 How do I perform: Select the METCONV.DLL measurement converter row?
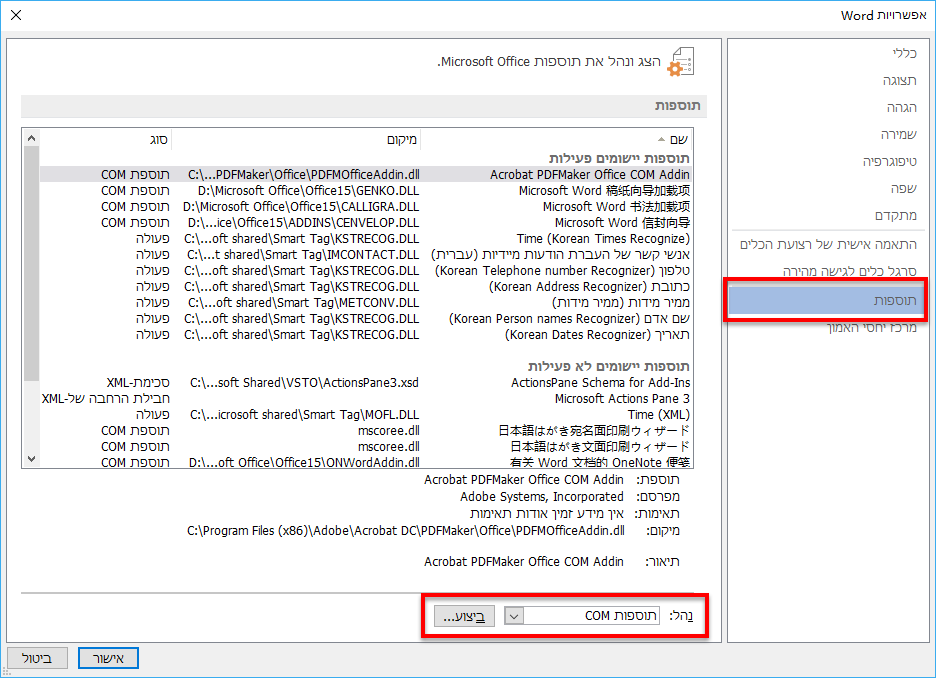(366, 303)
